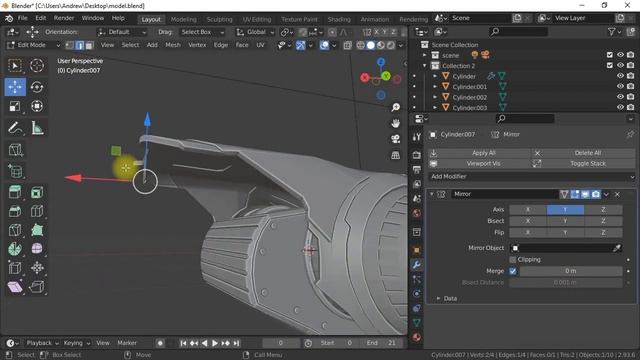Toggle Mirror axis X

coord(528,209)
